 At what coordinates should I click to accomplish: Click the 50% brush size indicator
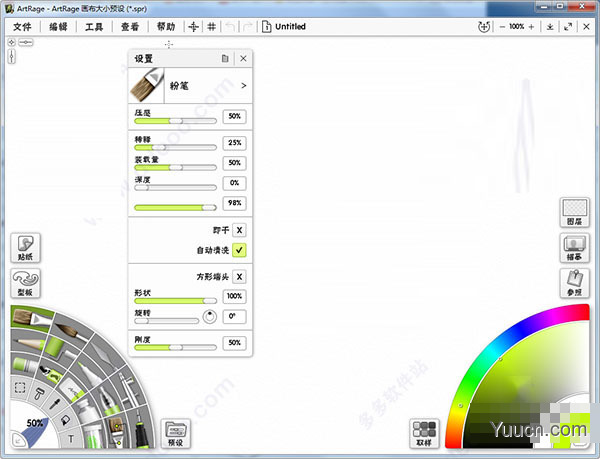pos(35,423)
